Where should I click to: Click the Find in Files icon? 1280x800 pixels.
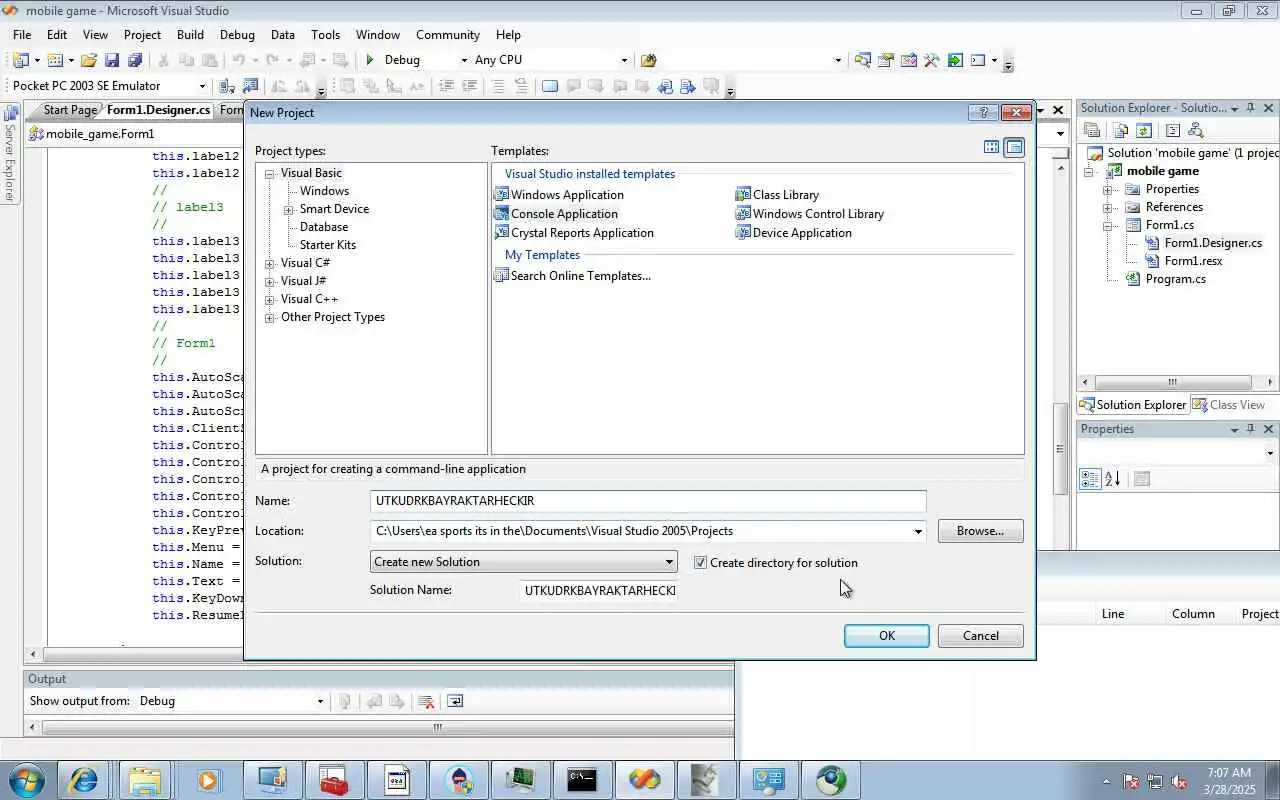[x=648, y=60]
